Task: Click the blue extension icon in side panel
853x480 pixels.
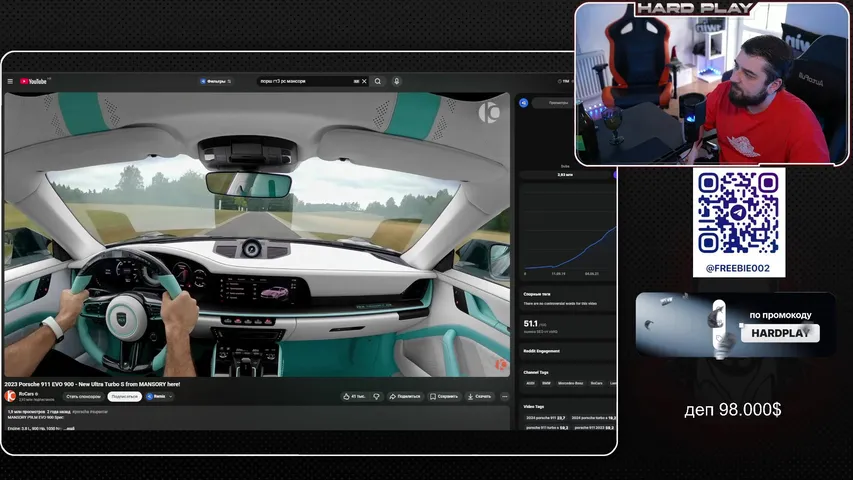Action: click(523, 102)
